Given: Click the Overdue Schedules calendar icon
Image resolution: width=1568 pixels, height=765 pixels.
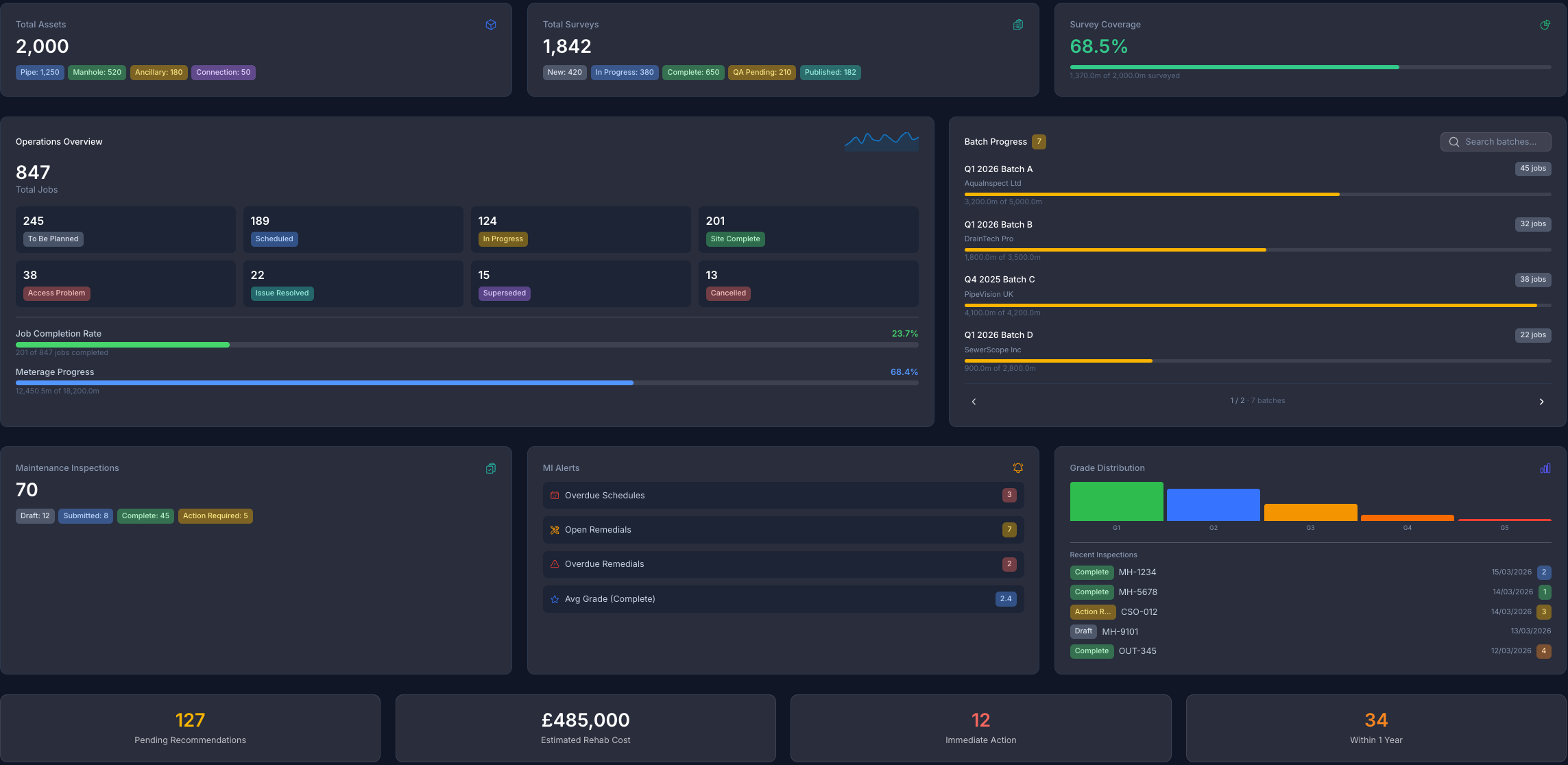Looking at the screenshot, I should tap(555, 495).
